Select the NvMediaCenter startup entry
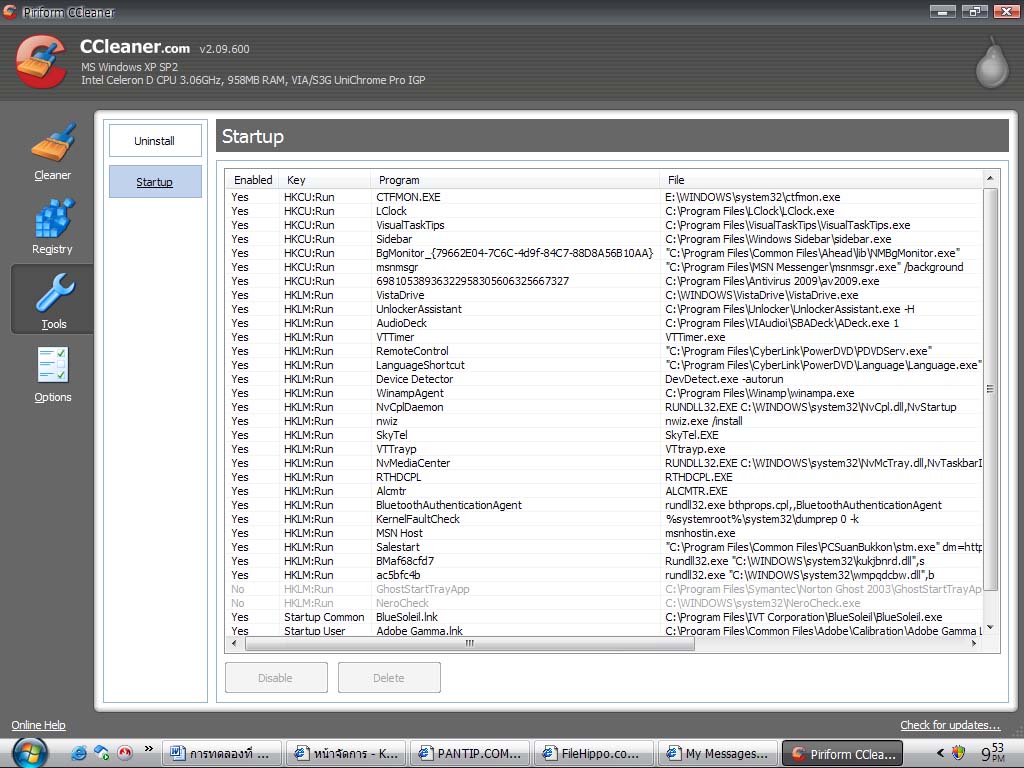1024x768 pixels. [x=603, y=463]
